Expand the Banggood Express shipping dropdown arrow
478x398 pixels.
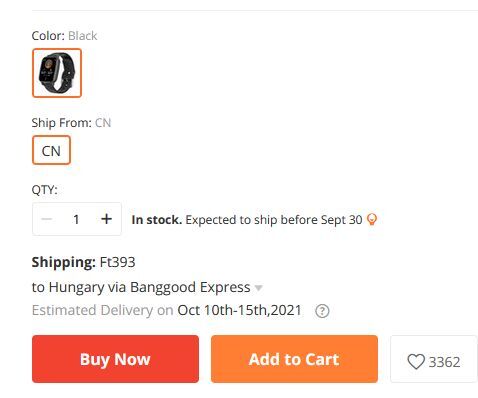pyautogui.click(x=259, y=288)
